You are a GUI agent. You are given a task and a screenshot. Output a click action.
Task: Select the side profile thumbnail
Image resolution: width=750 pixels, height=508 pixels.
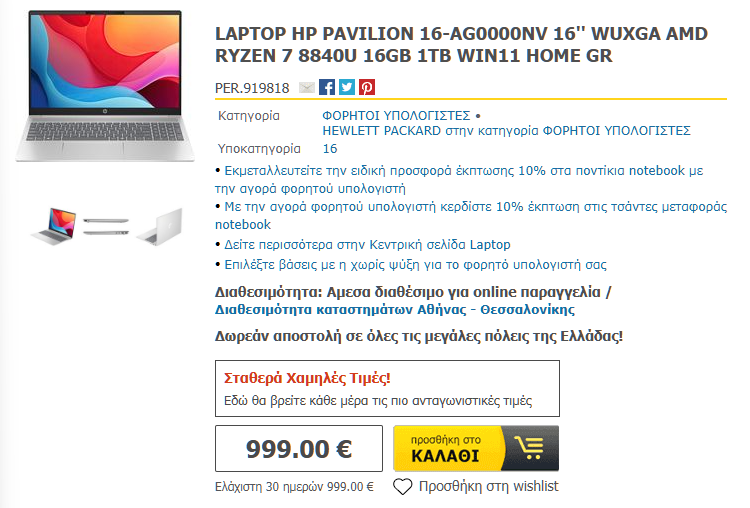tap(106, 227)
